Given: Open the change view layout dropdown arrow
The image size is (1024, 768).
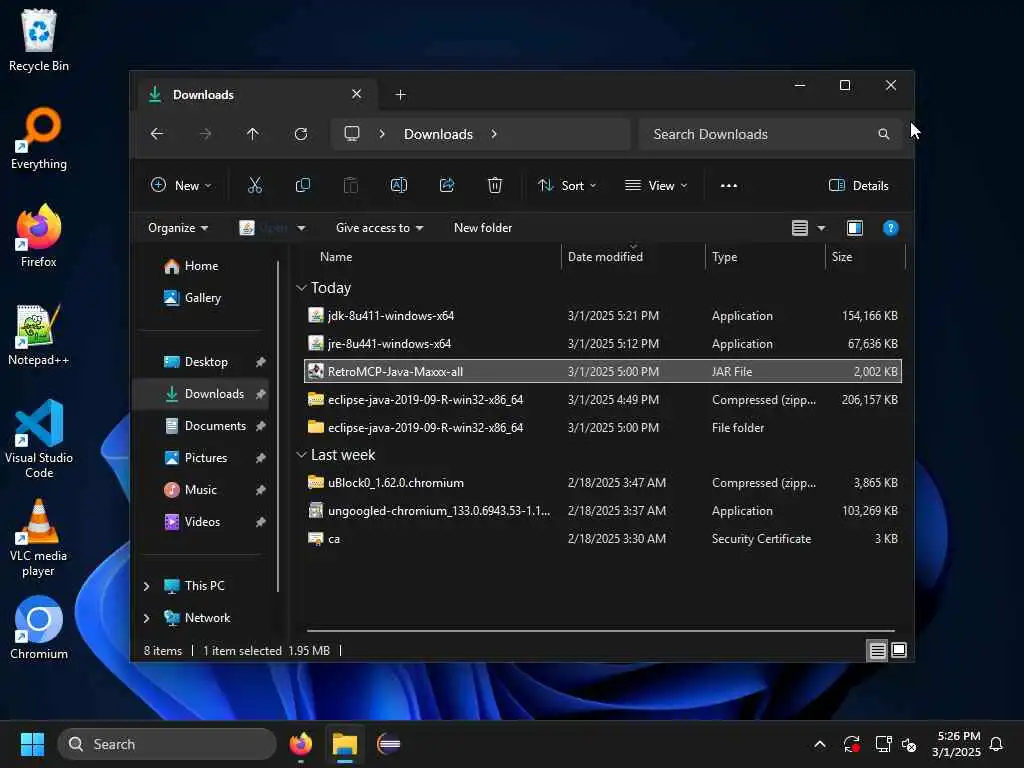Looking at the screenshot, I should click(822, 228).
